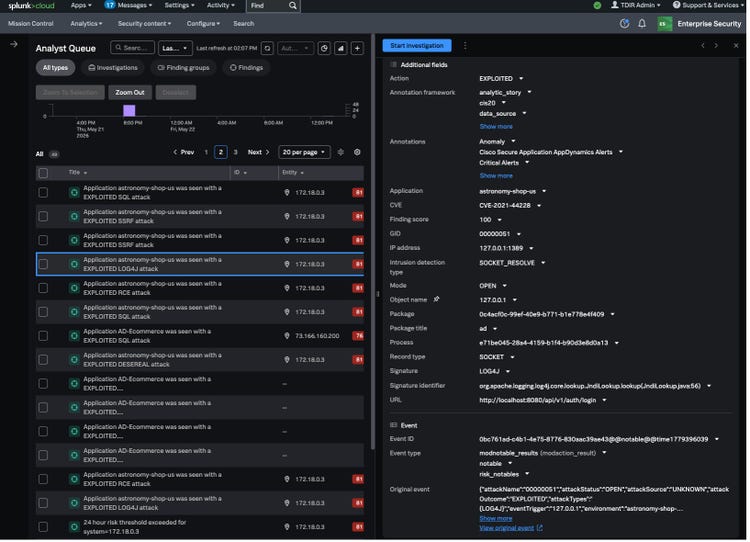Image resolution: width=750 pixels, height=542 pixels.
Task: Click status icon of EXPLOITED DESEREAL row
Action: (x=75, y=360)
